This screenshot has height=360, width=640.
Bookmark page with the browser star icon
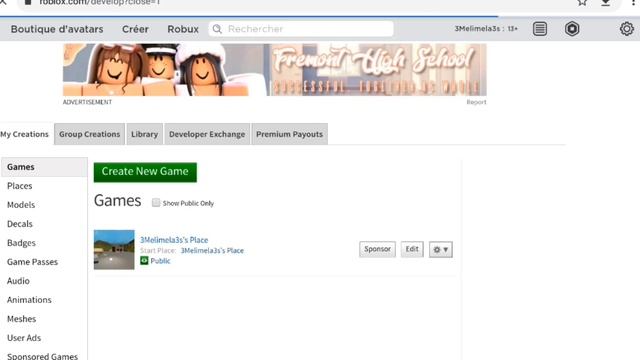pos(582,2)
